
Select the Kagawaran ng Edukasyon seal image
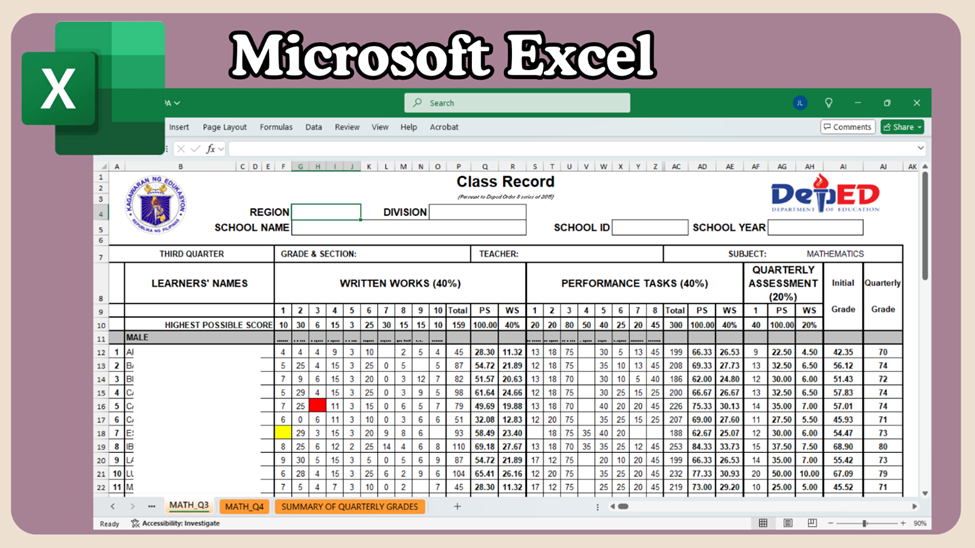[155, 205]
